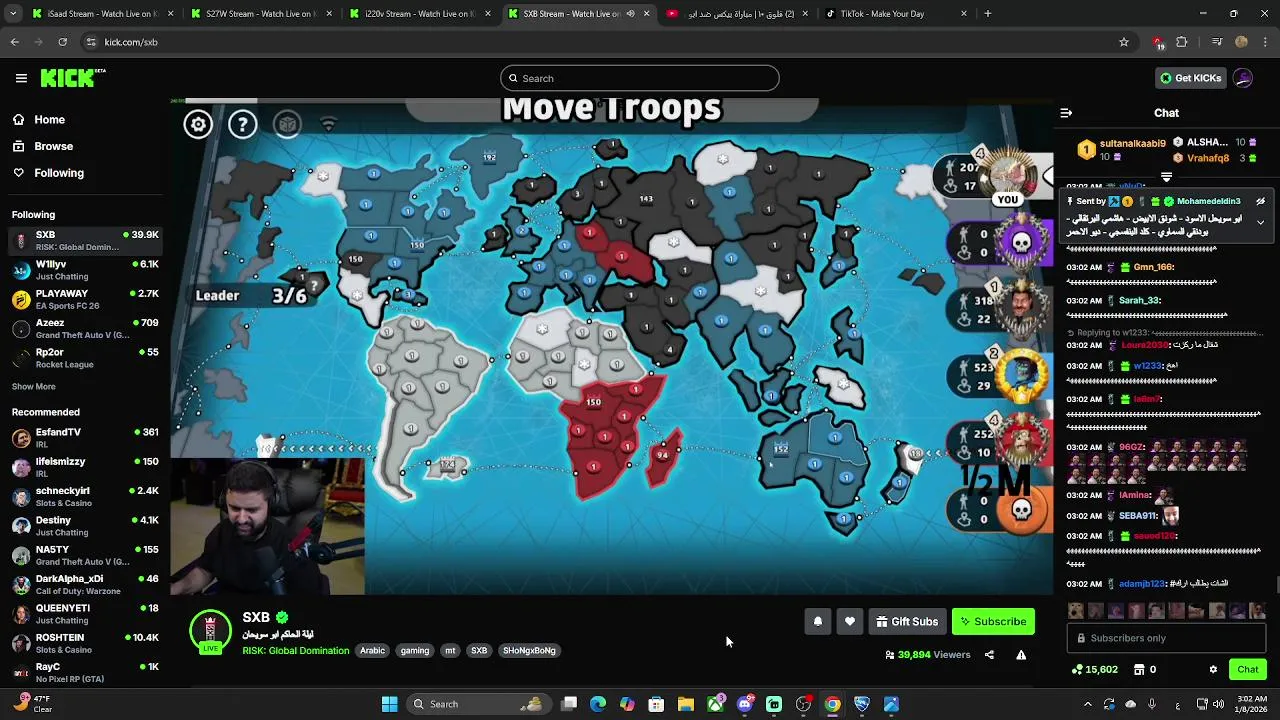
Task: Click the Kick search field
Action: (640, 78)
